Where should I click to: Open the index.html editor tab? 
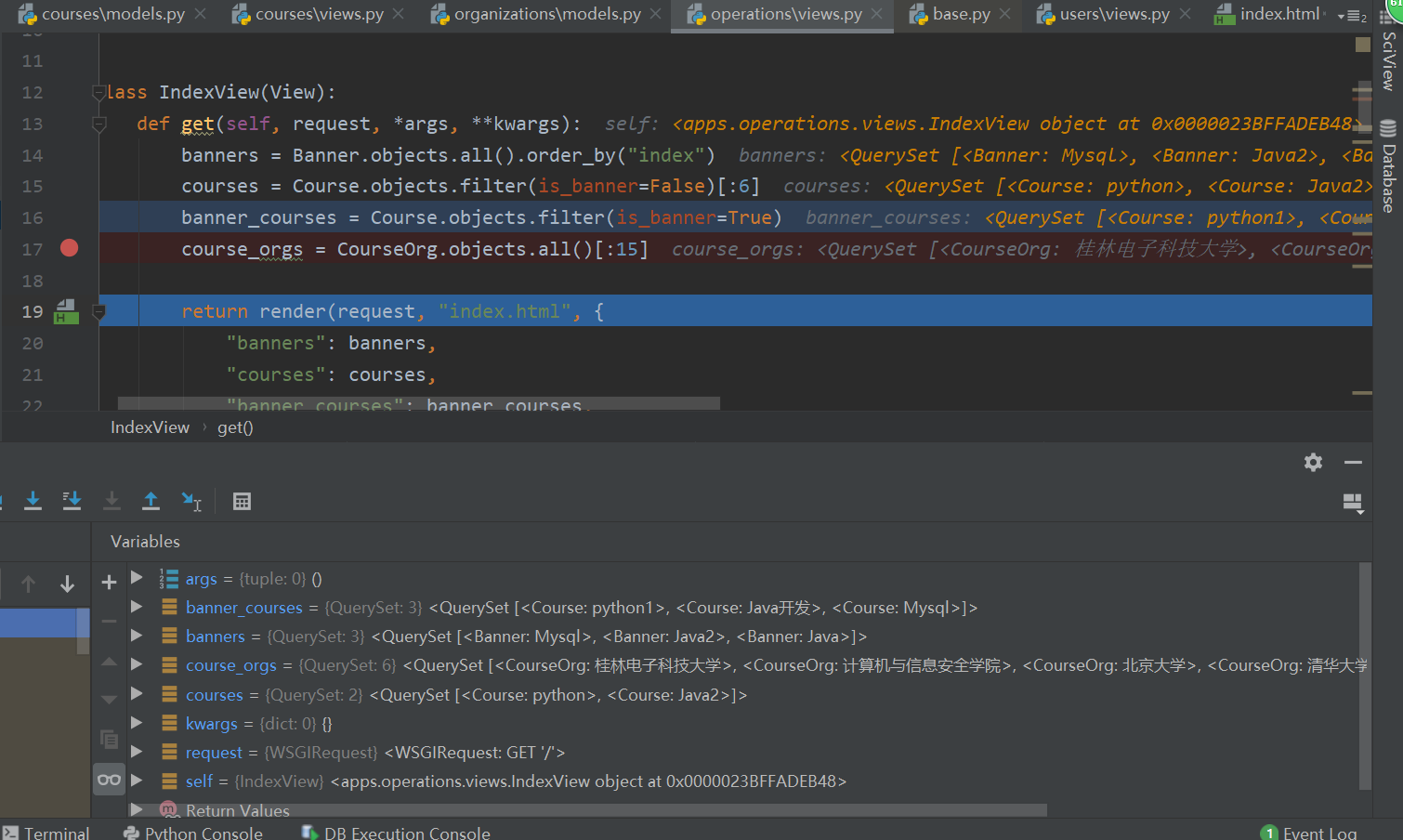click(1278, 14)
